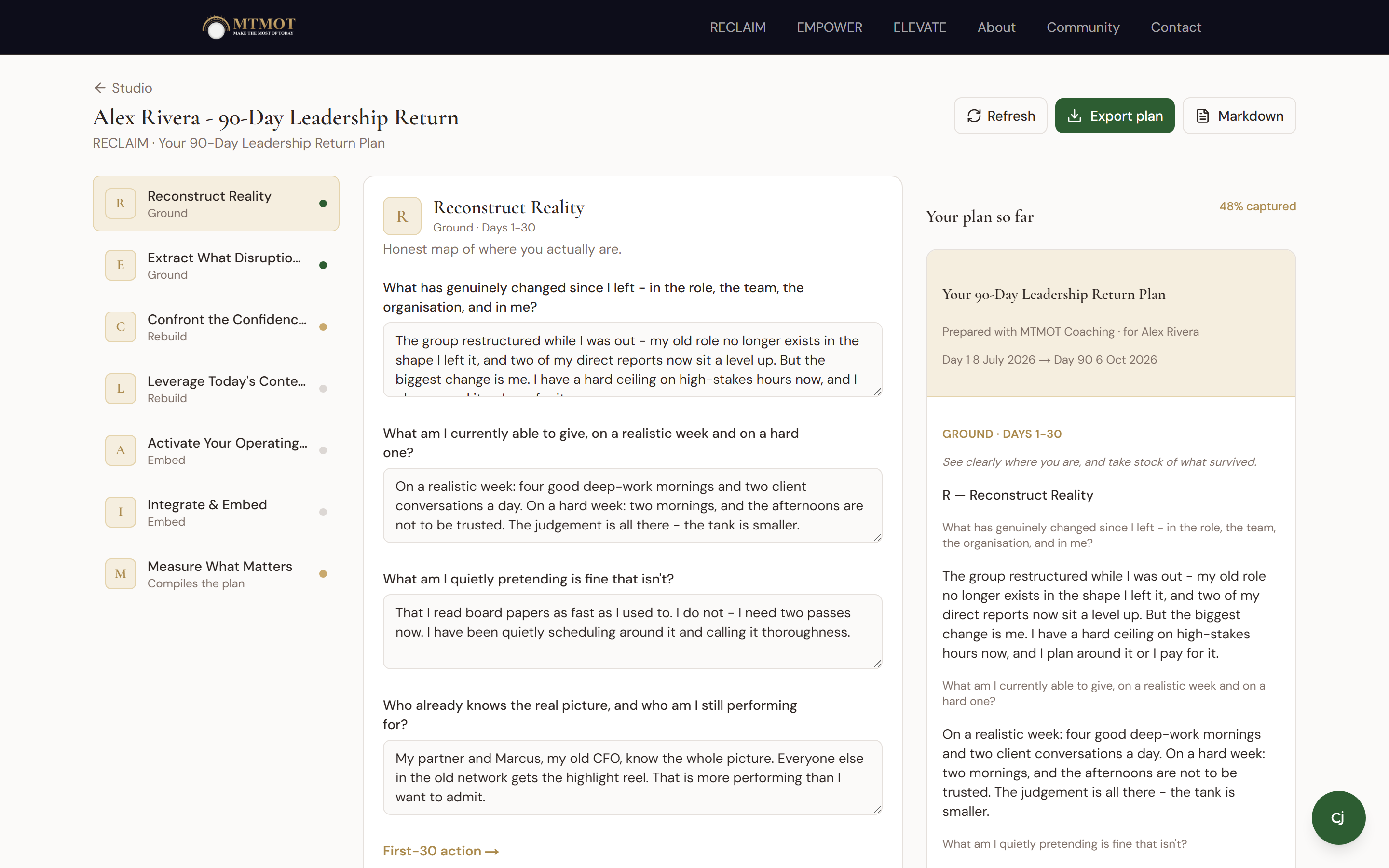Click the 'Ground · Days 1–30' subtitle
1389x868 pixels.
coord(484,227)
